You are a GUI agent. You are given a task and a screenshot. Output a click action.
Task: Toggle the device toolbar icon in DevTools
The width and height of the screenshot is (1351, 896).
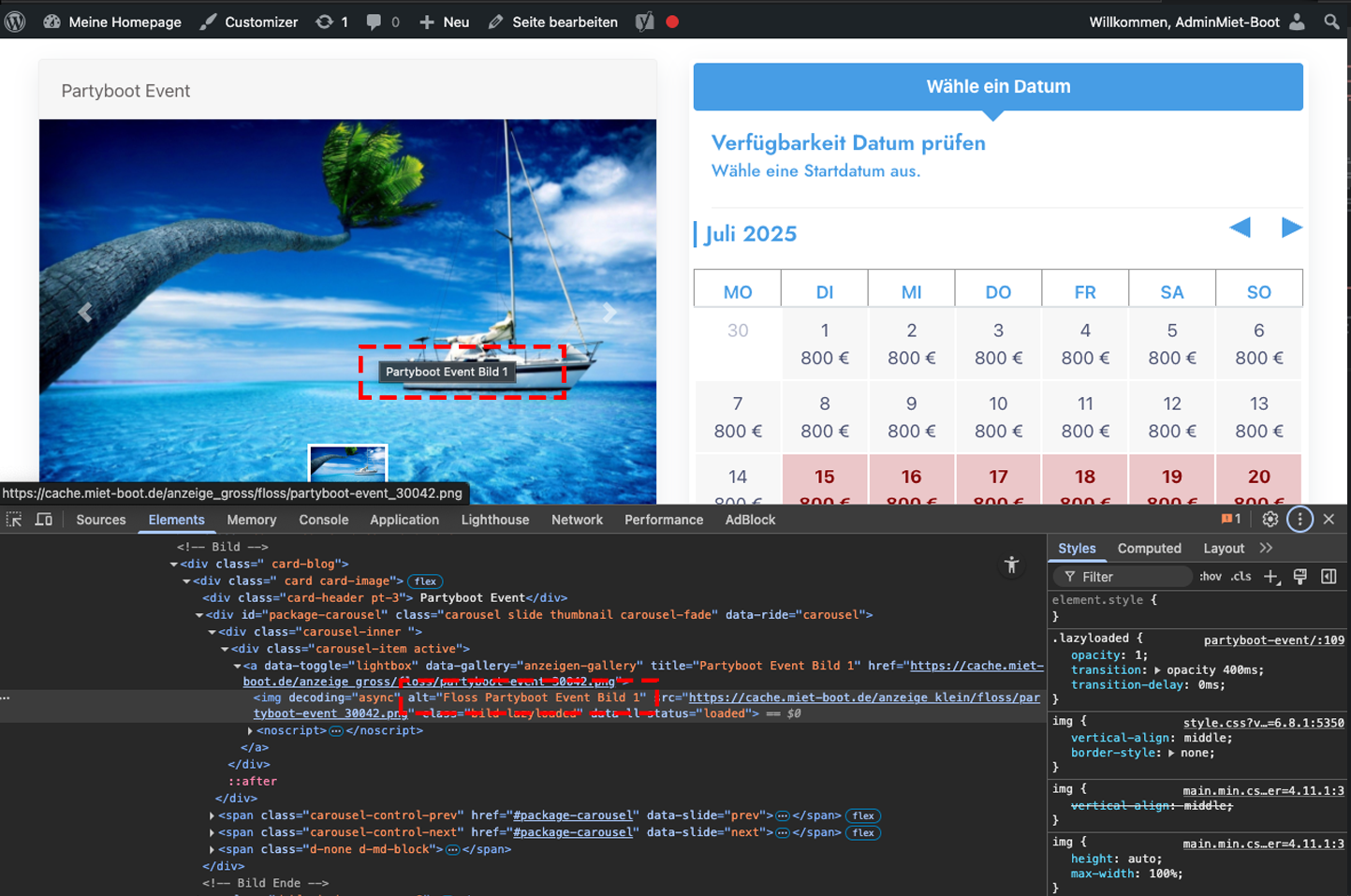click(x=44, y=520)
